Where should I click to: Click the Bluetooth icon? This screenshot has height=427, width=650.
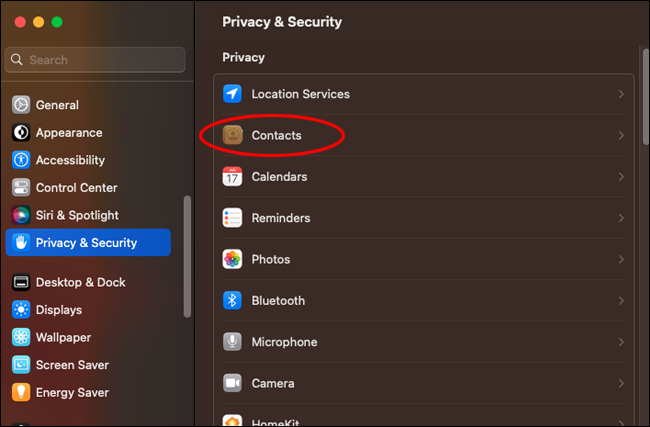[x=232, y=300]
